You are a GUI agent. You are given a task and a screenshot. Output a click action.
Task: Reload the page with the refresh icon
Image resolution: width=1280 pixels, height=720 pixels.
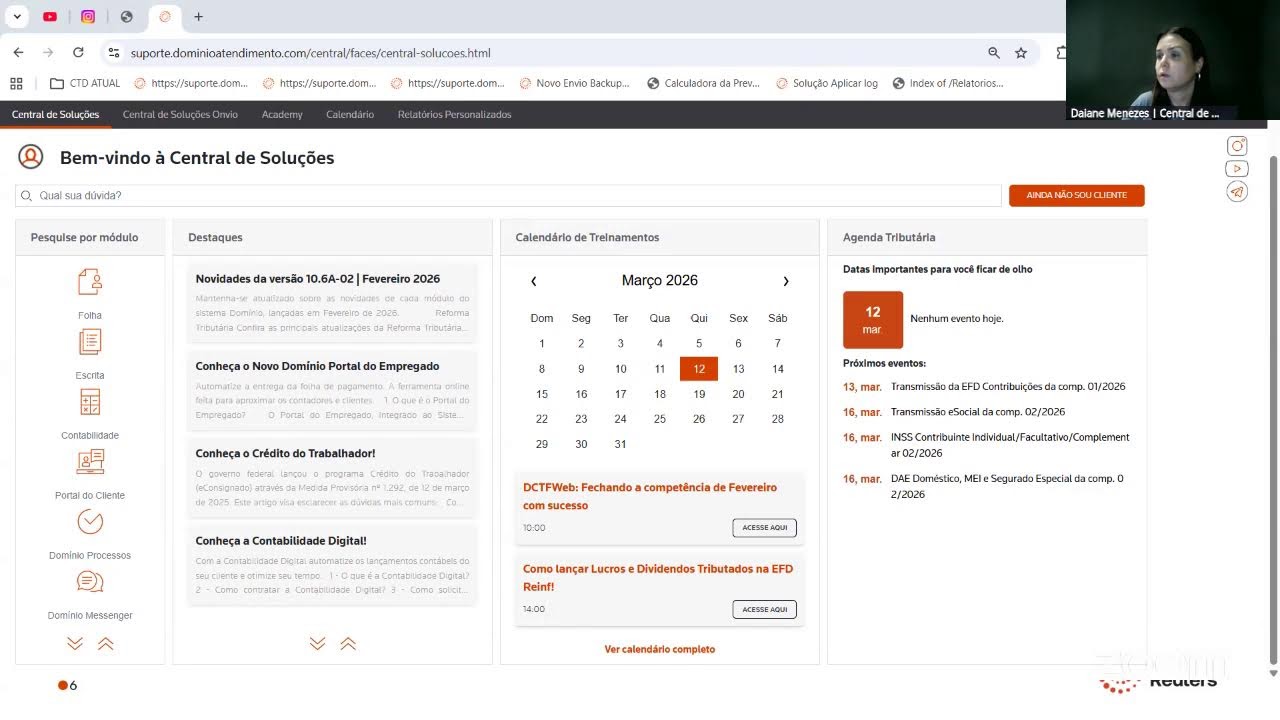(78, 53)
